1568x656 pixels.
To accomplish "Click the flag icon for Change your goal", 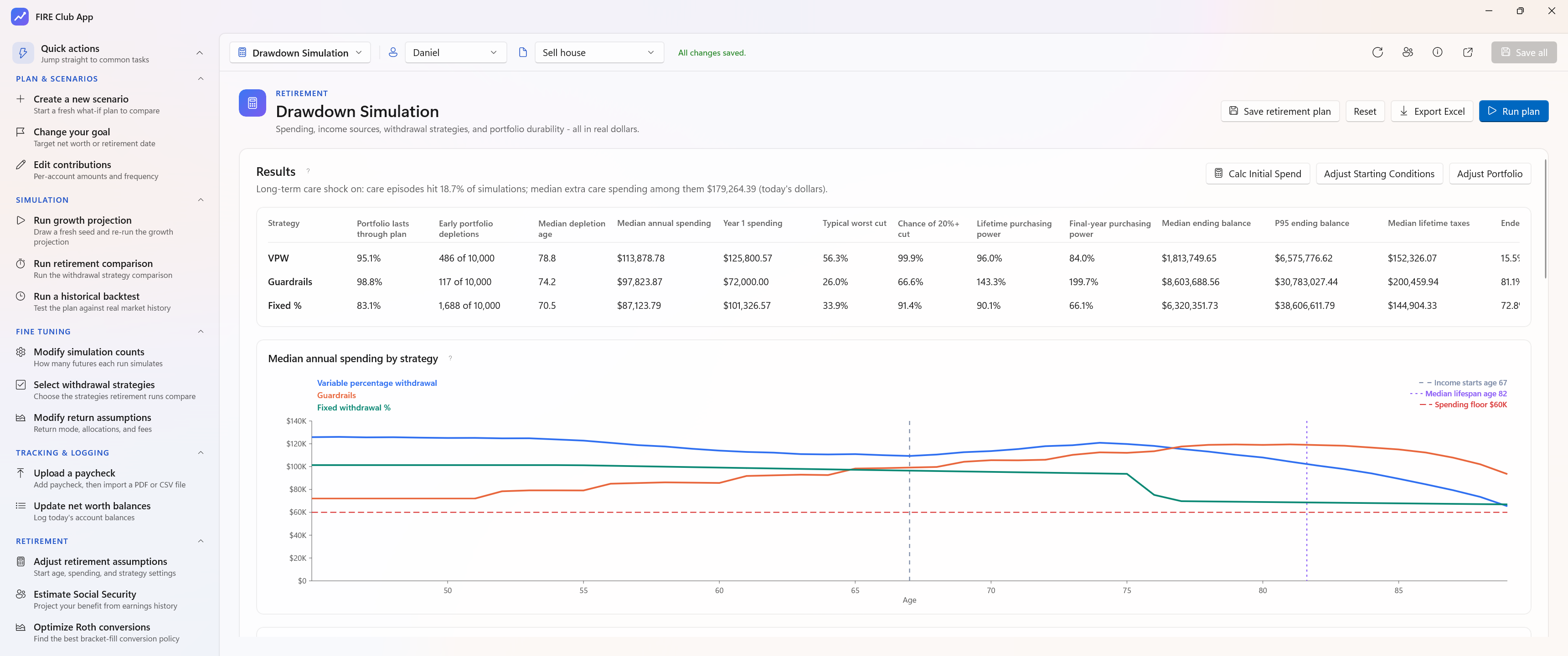I will click(x=21, y=132).
